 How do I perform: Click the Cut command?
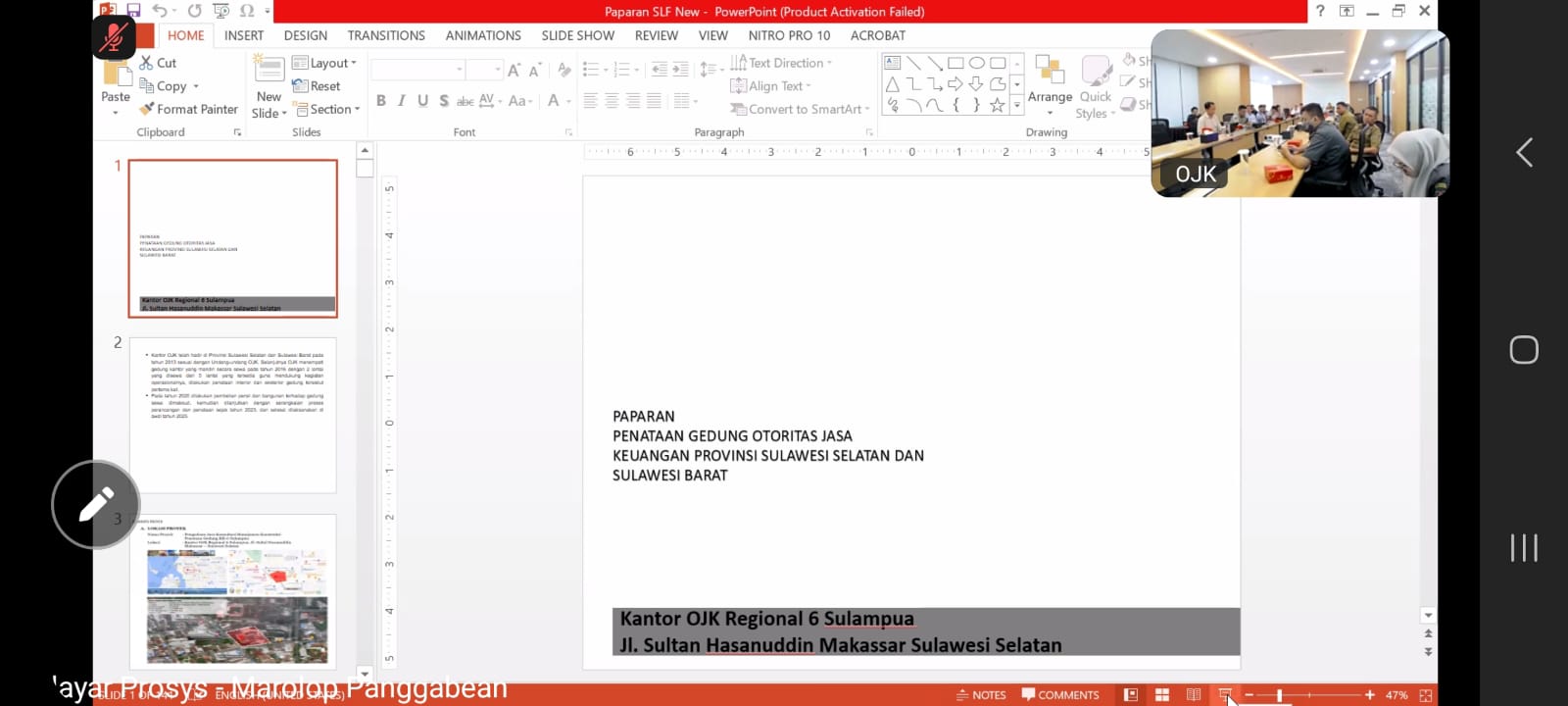(x=158, y=63)
